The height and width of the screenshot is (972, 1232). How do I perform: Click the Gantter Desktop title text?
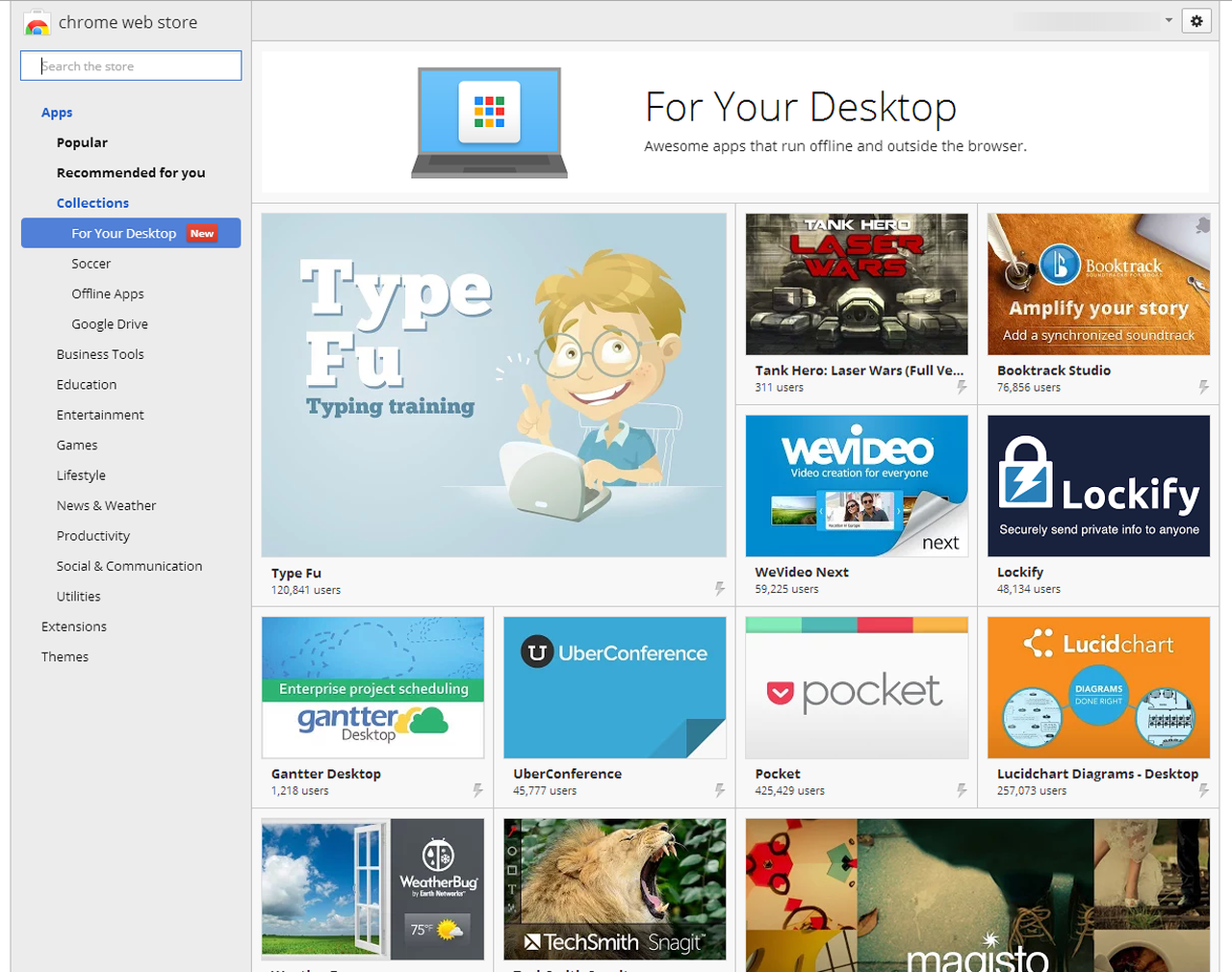tap(326, 774)
